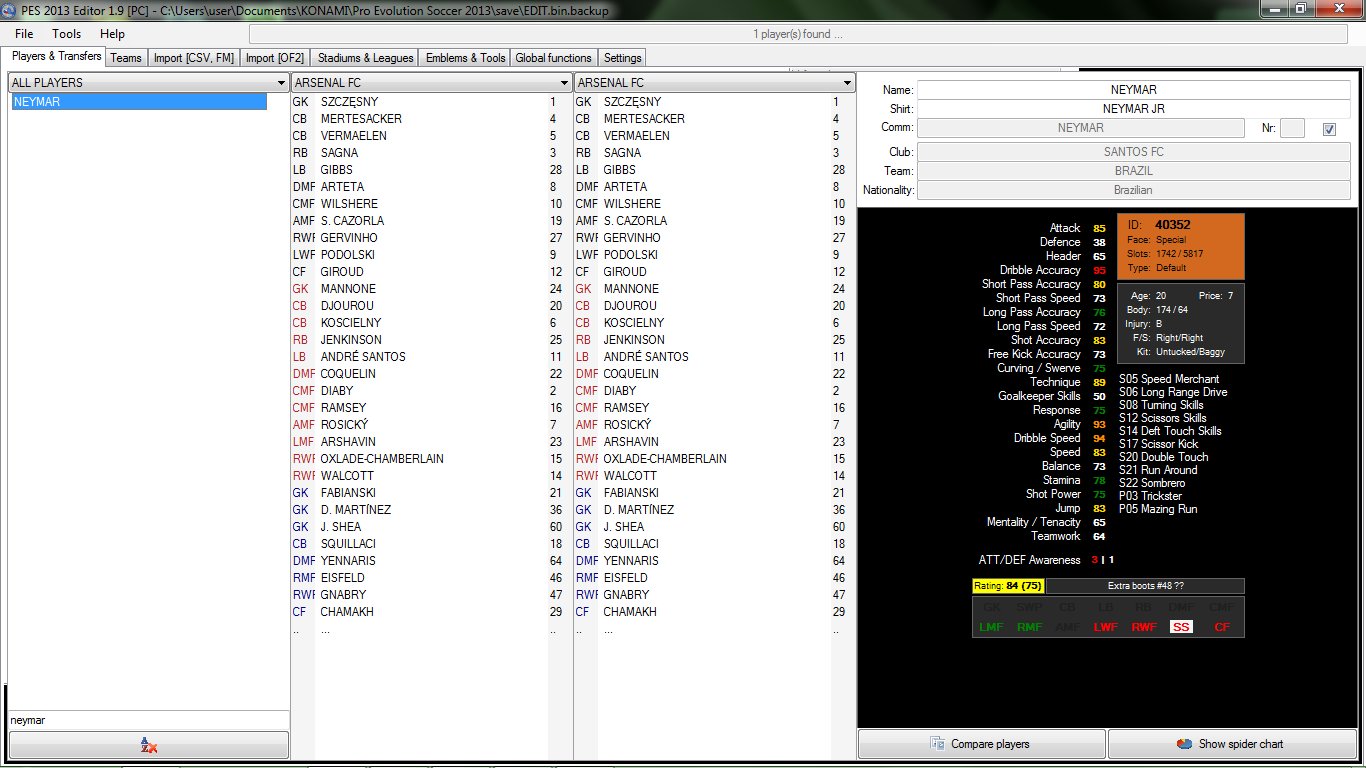Toggle the checkbox beside the Nr field
The image size is (1366, 768).
click(1329, 129)
